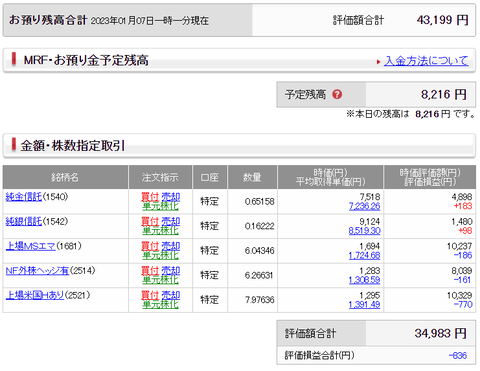Screen dimensions: 480x371
Task: Open average cost 1,724.68 link
Action: pos(364,255)
